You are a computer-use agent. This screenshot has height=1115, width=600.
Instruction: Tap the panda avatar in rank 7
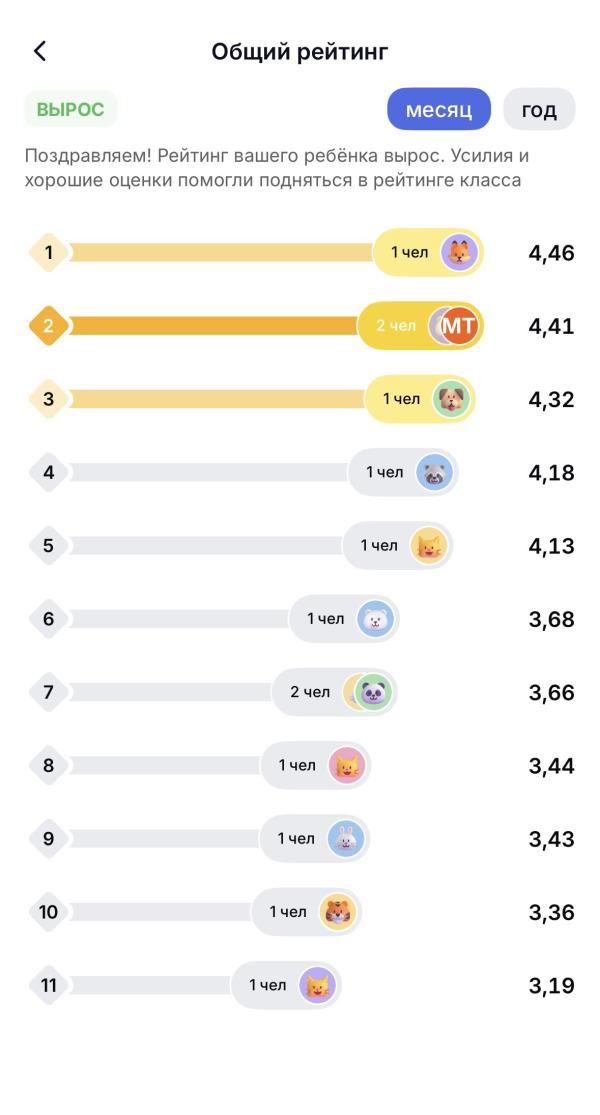tap(373, 692)
